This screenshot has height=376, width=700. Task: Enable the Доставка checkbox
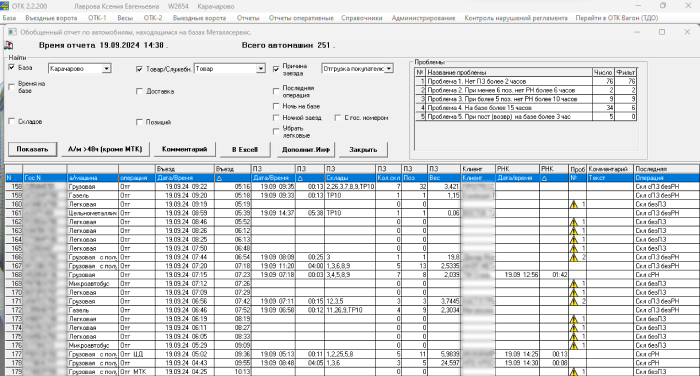pyautogui.click(x=139, y=91)
